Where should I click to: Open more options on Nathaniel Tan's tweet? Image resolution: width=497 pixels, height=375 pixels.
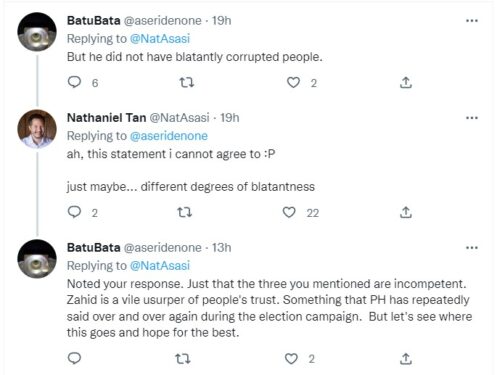[x=472, y=118]
